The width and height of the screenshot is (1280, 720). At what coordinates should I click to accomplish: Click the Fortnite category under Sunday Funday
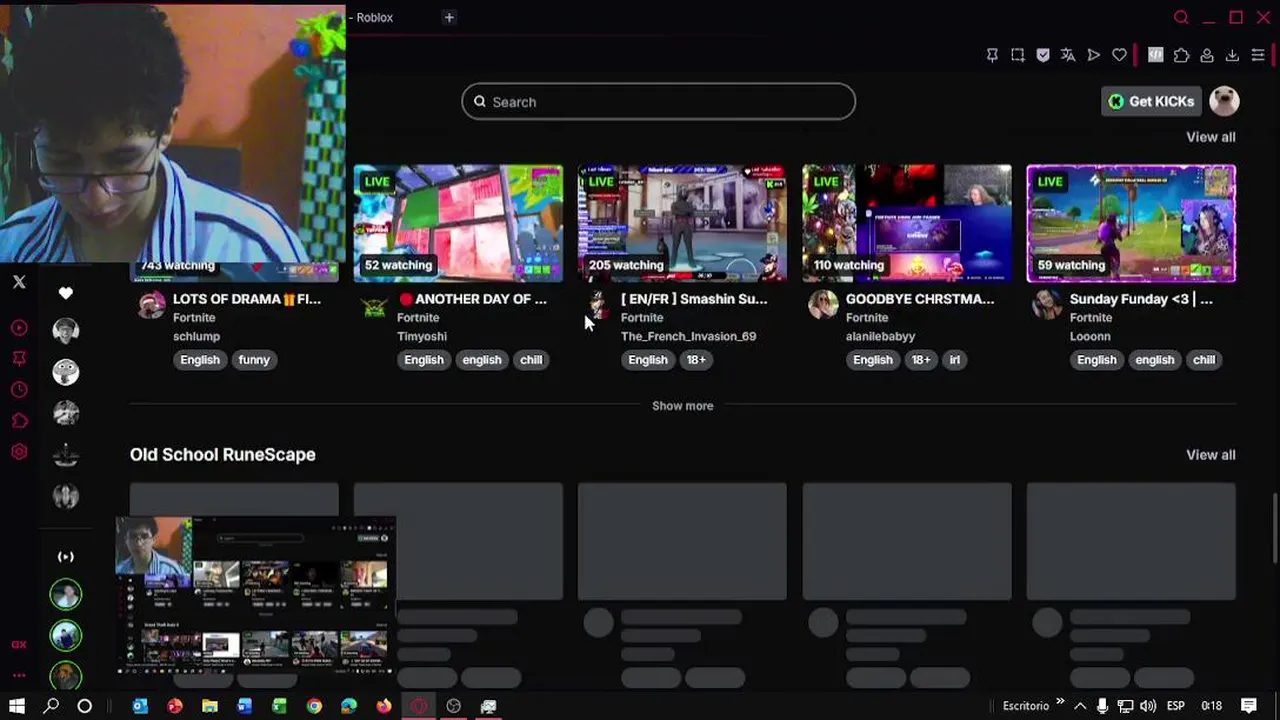click(1091, 318)
